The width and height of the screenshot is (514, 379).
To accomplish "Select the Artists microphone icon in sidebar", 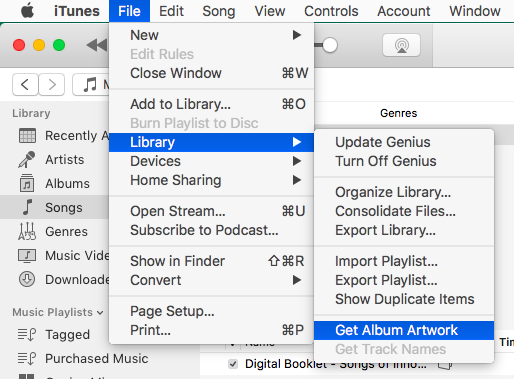I will 27,160.
